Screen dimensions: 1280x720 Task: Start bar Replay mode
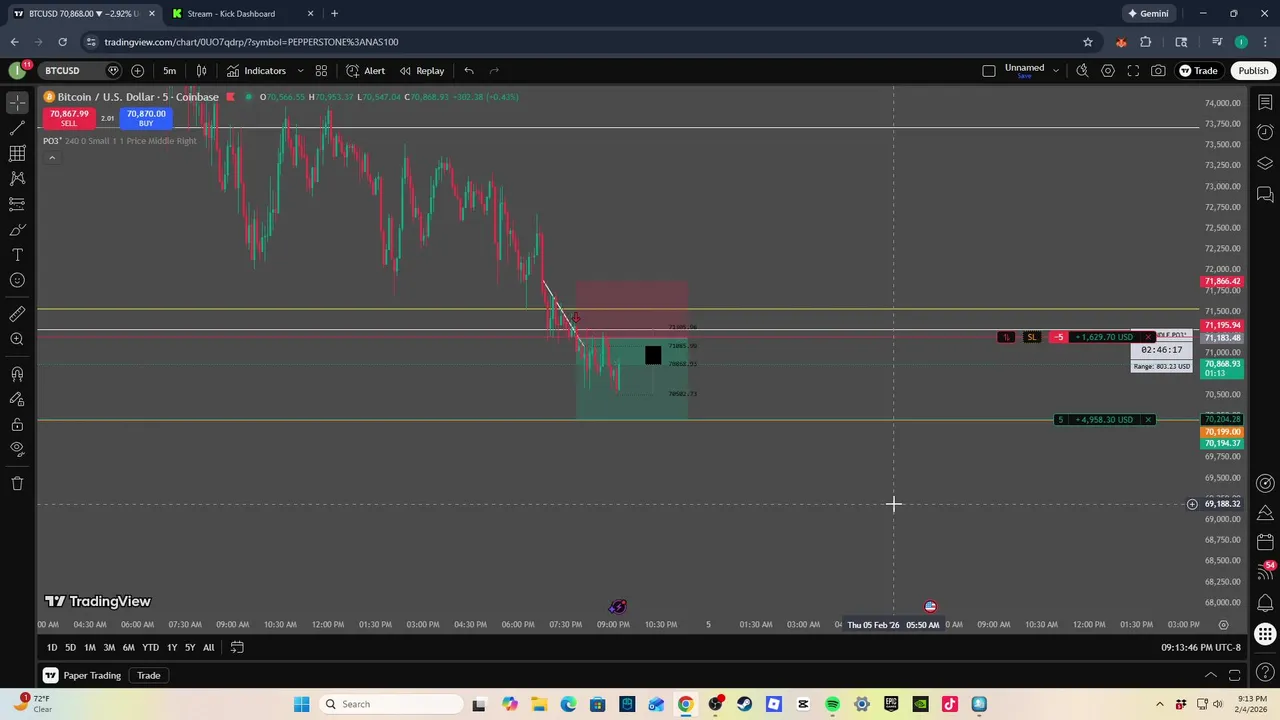(x=422, y=71)
